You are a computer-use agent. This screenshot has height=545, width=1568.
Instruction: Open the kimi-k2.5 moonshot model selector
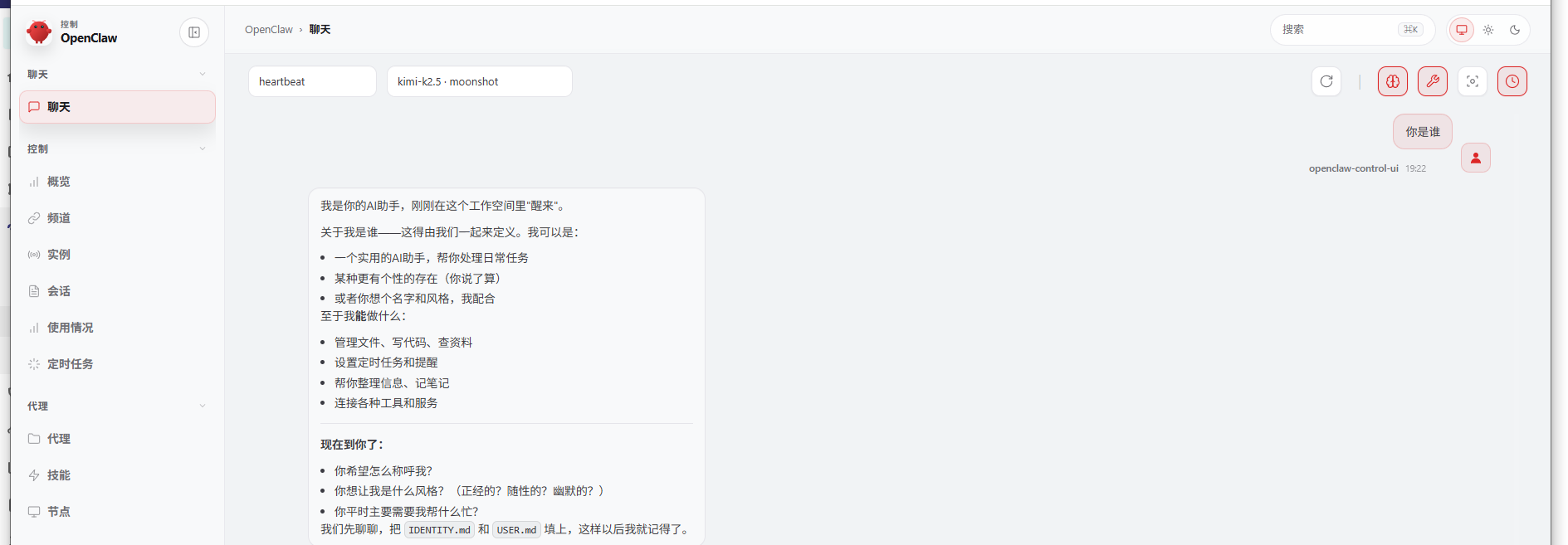click(x=479, y=81)
